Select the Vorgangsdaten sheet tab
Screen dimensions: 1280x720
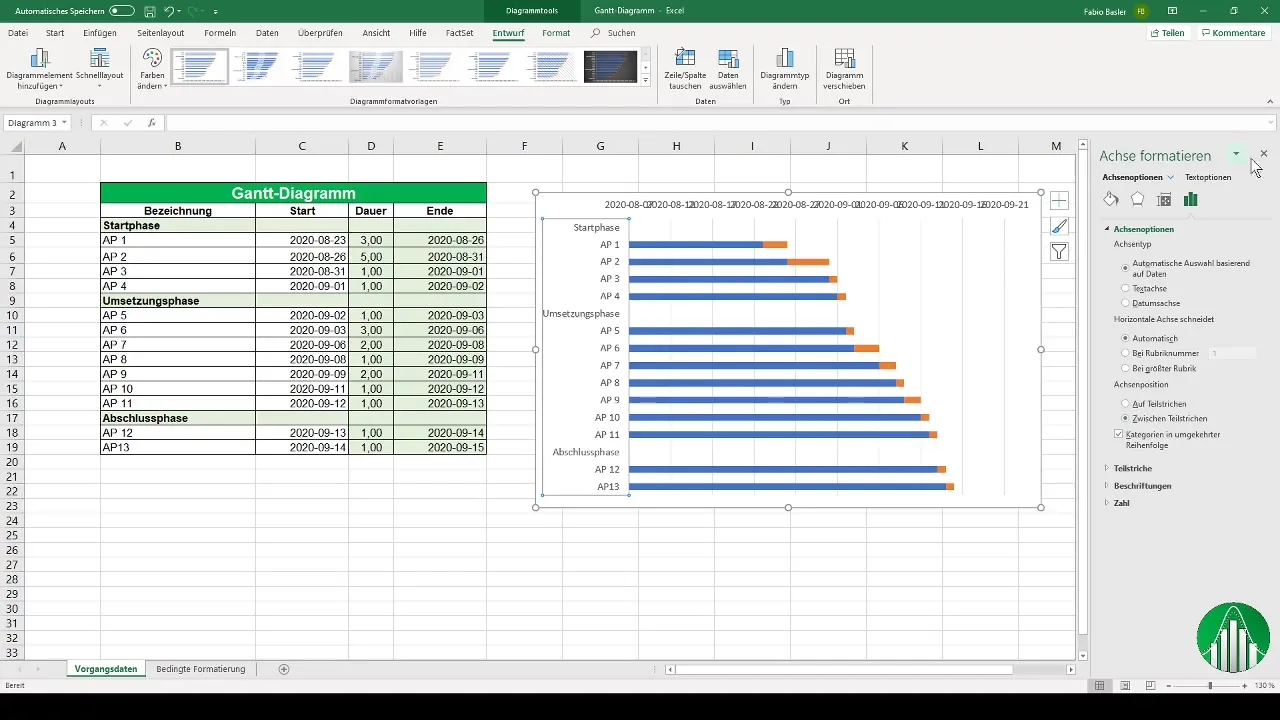[106, 669]
